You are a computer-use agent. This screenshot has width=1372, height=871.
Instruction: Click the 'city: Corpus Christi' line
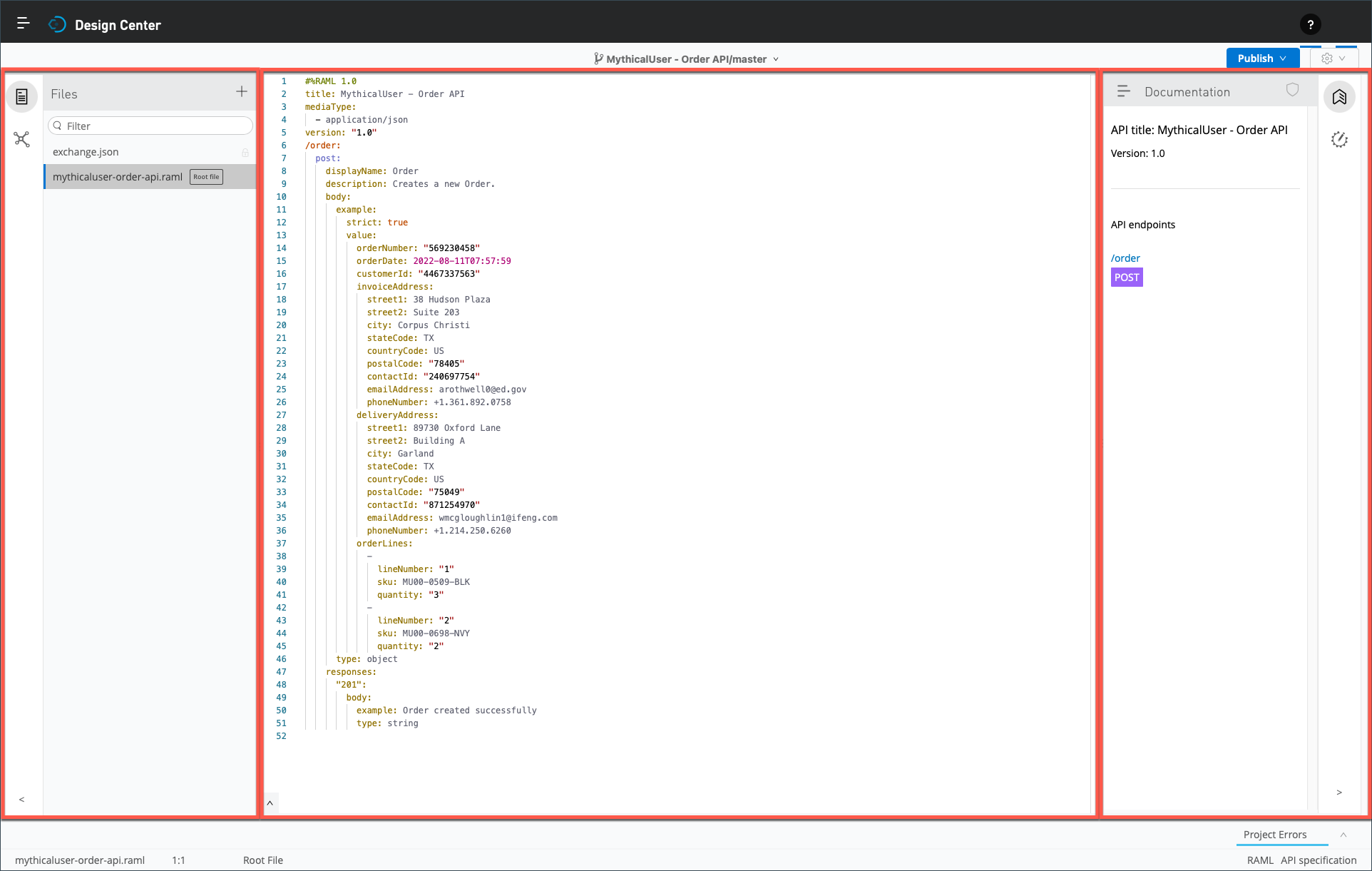tap(419, 325)
